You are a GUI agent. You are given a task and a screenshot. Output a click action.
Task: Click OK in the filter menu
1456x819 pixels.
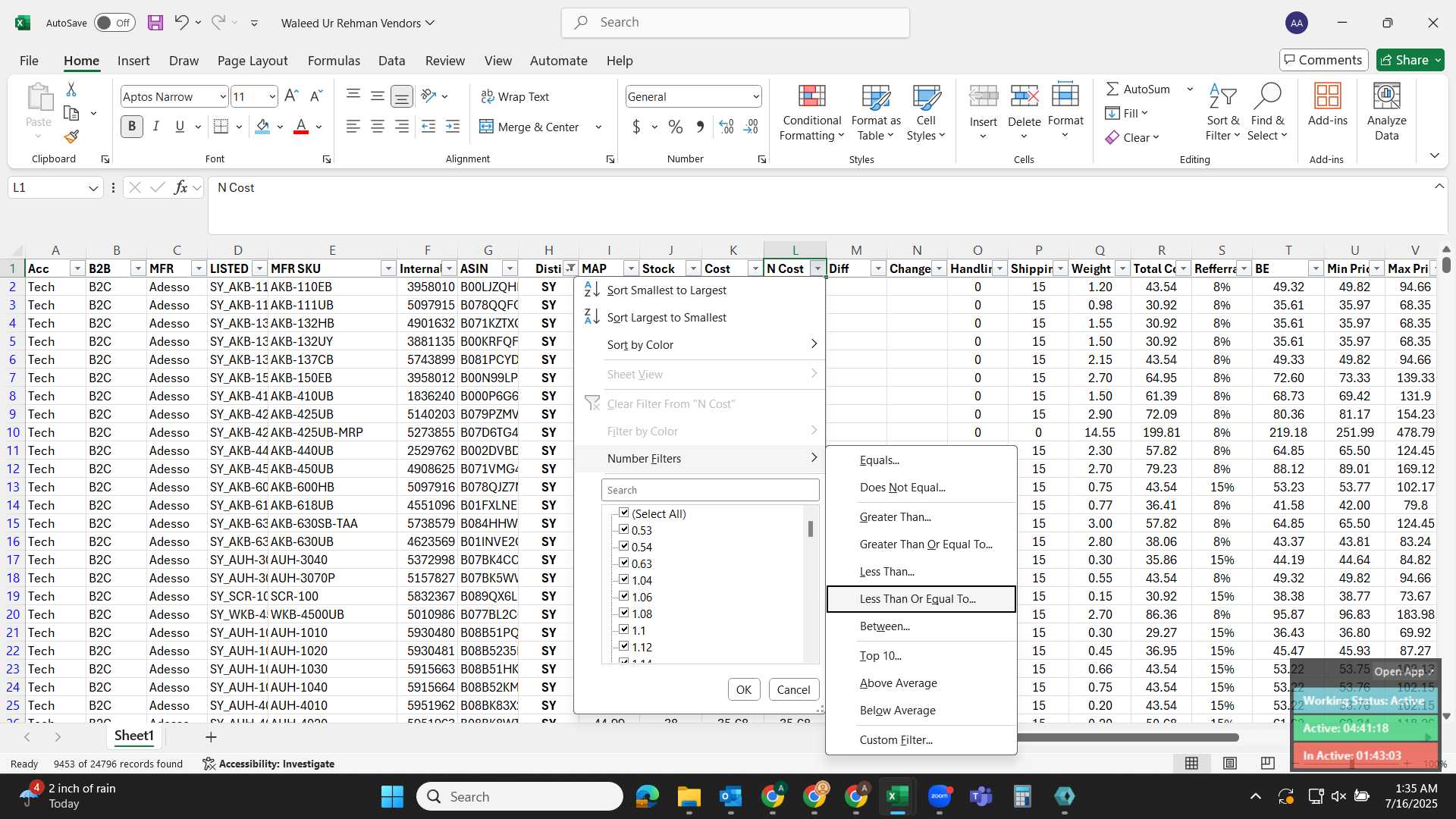[x=743, y=689]
